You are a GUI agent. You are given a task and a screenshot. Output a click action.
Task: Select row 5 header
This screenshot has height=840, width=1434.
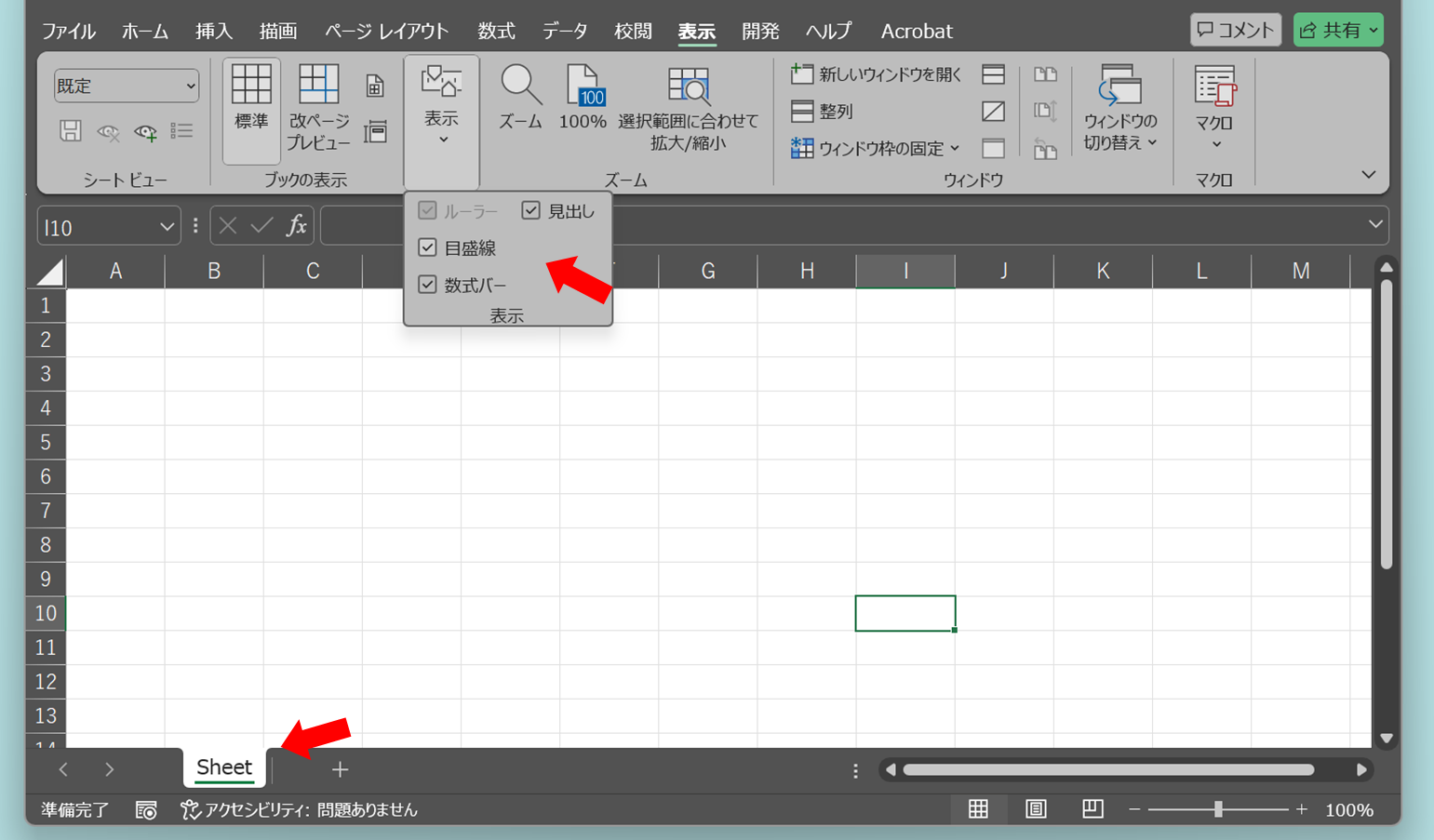tap(46, 442)
